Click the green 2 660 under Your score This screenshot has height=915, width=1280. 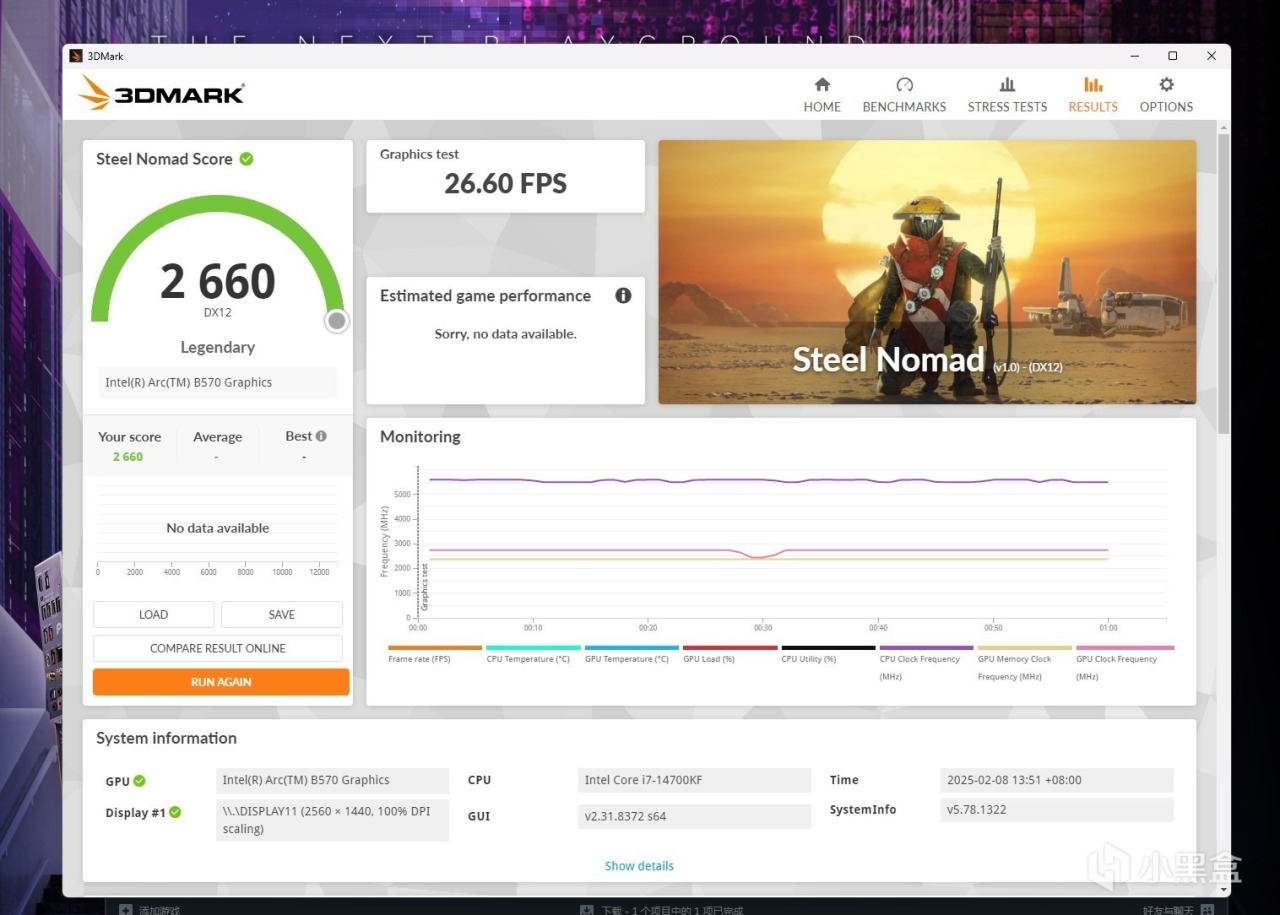tap(128, 457)
